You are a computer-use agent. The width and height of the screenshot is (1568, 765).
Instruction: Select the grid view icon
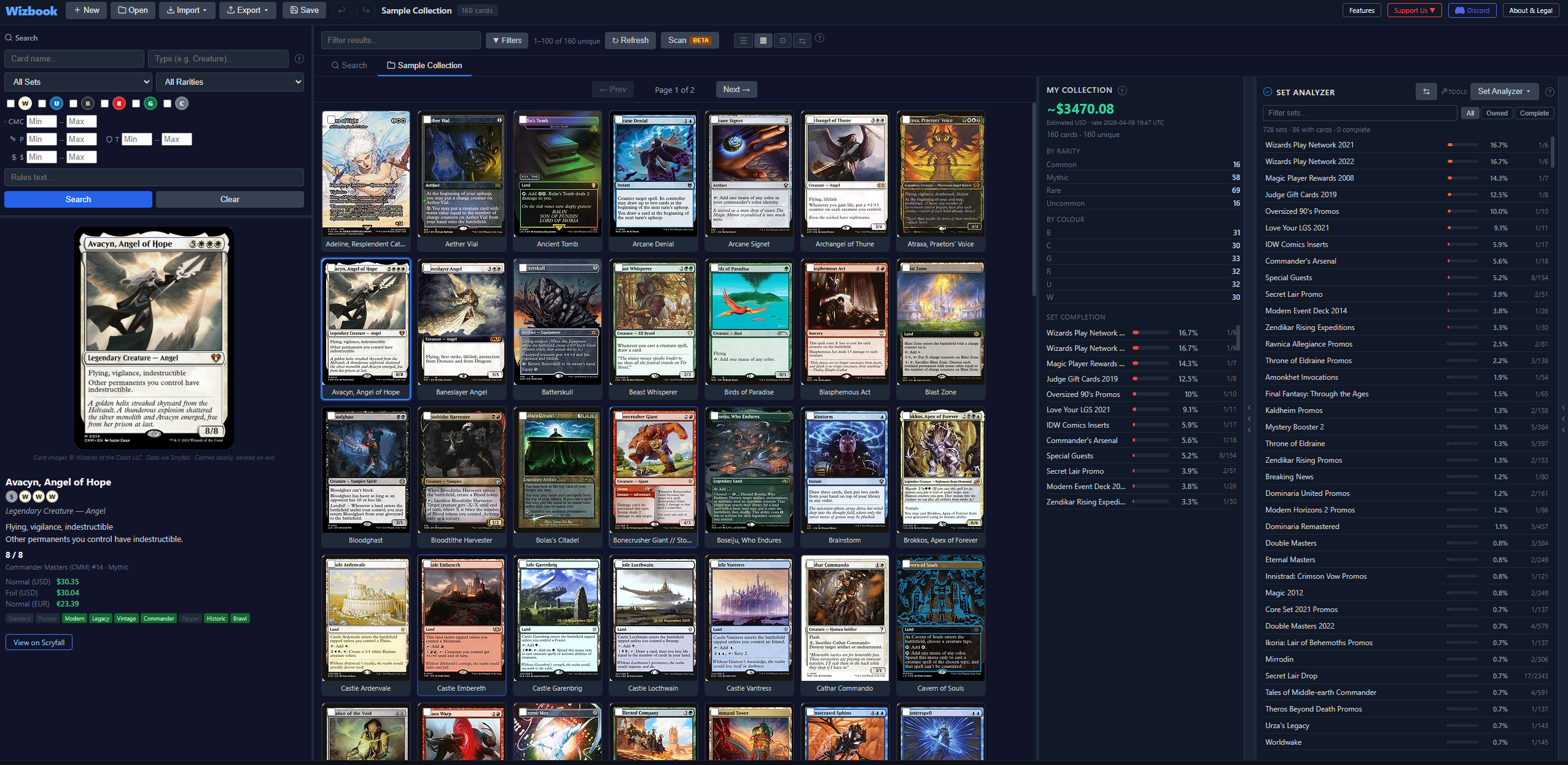pos(763,41)
